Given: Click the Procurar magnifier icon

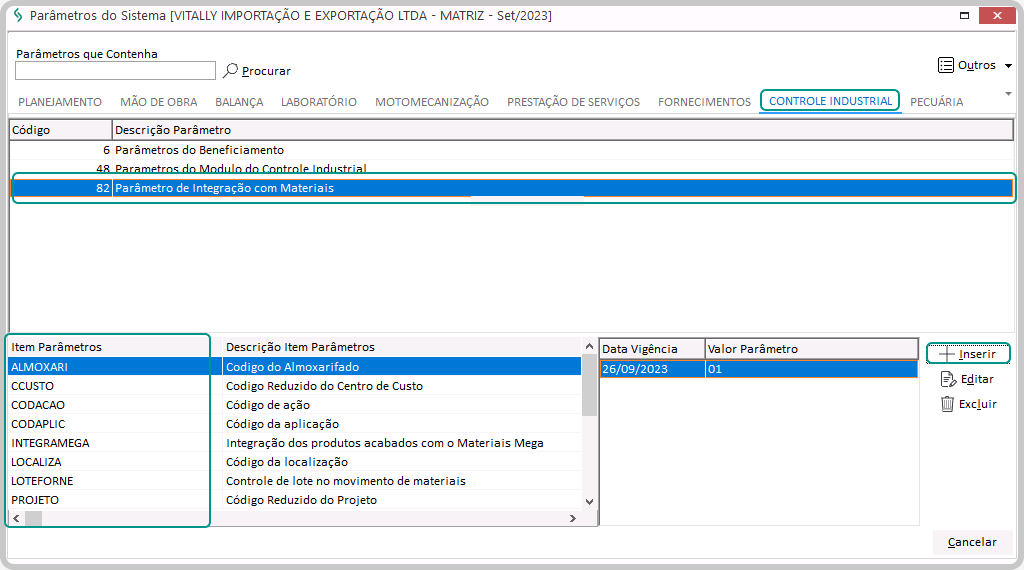Looking at the screenshot, I should click(x=231, y=71).
